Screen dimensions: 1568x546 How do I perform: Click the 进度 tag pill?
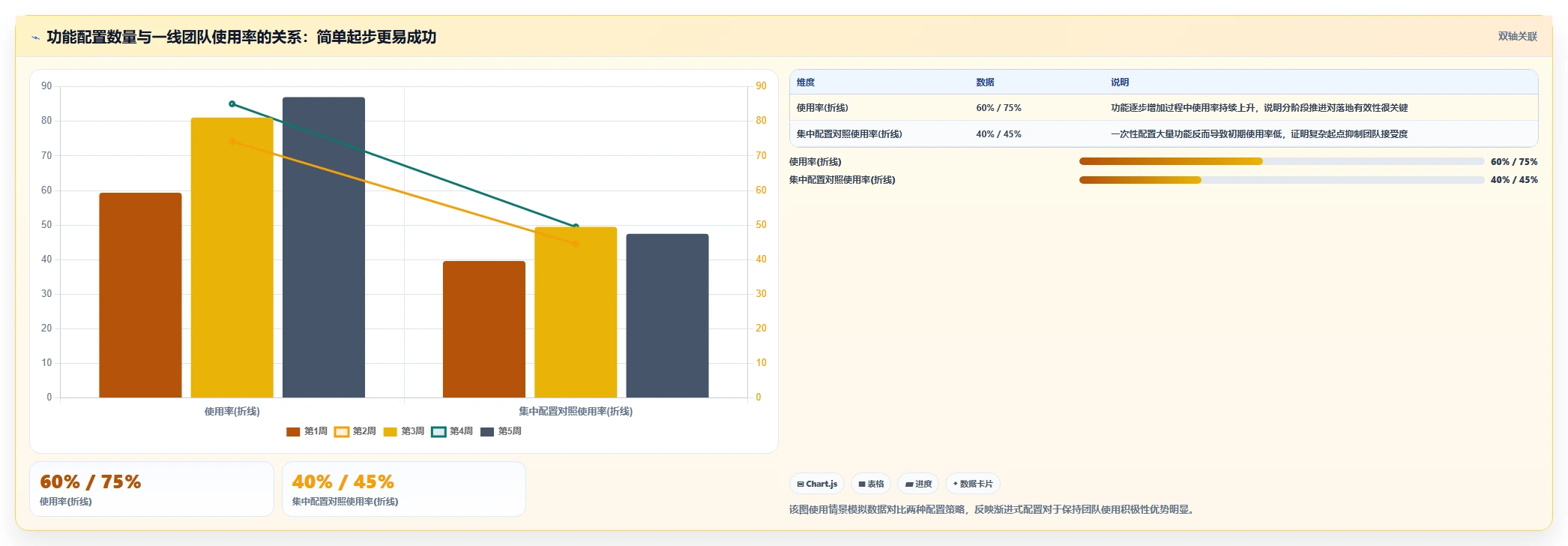tap(918, 484)
